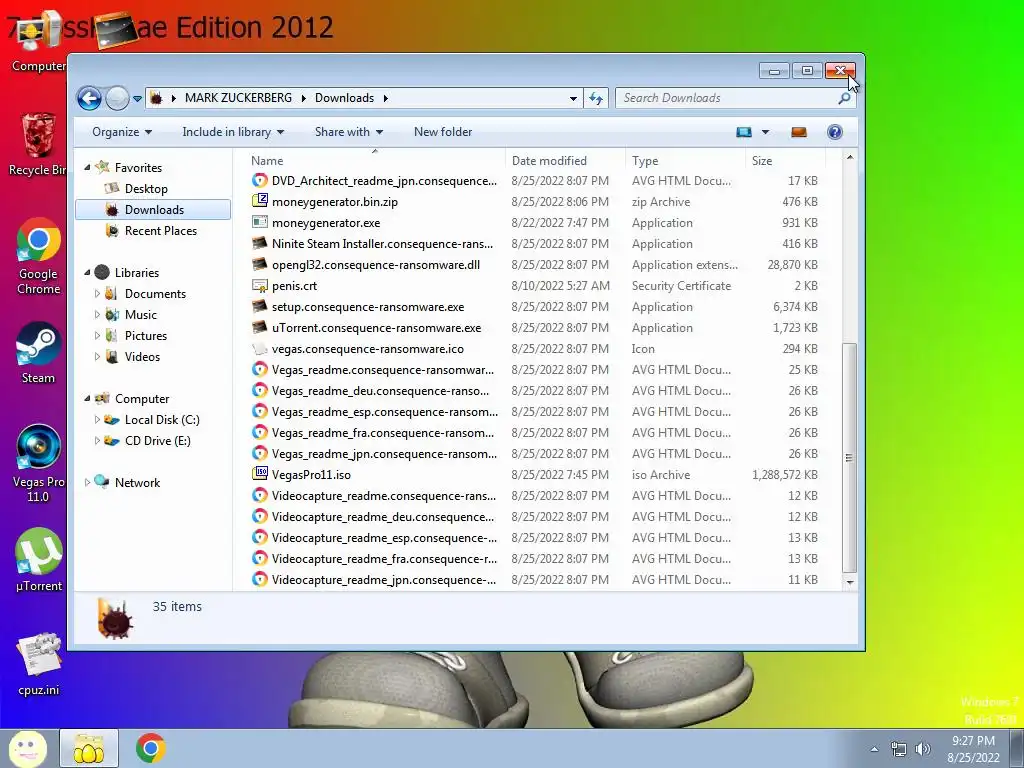
Task: Select the Videos library
Action: (142, 357)
